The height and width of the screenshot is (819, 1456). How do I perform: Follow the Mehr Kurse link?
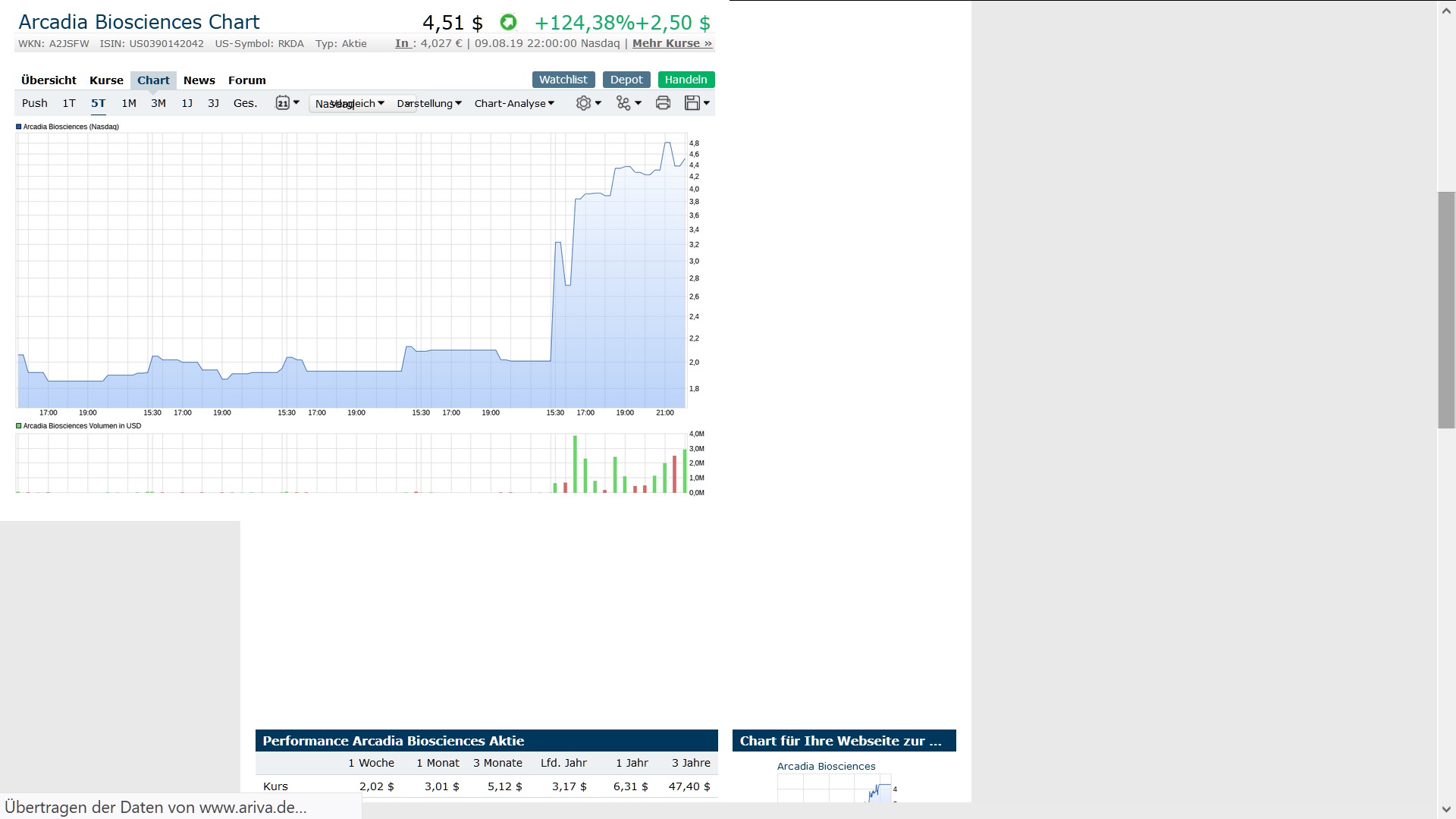(x=672, y=43)
